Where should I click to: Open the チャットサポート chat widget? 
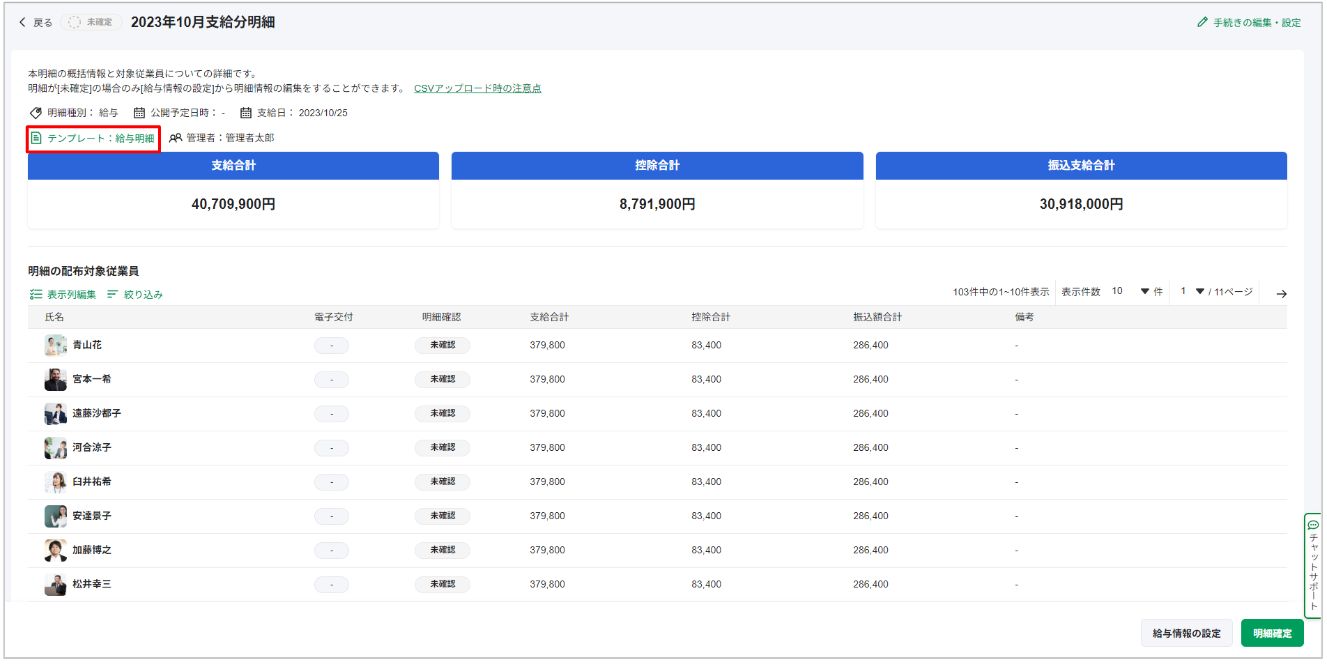[x=1313, y=565]
